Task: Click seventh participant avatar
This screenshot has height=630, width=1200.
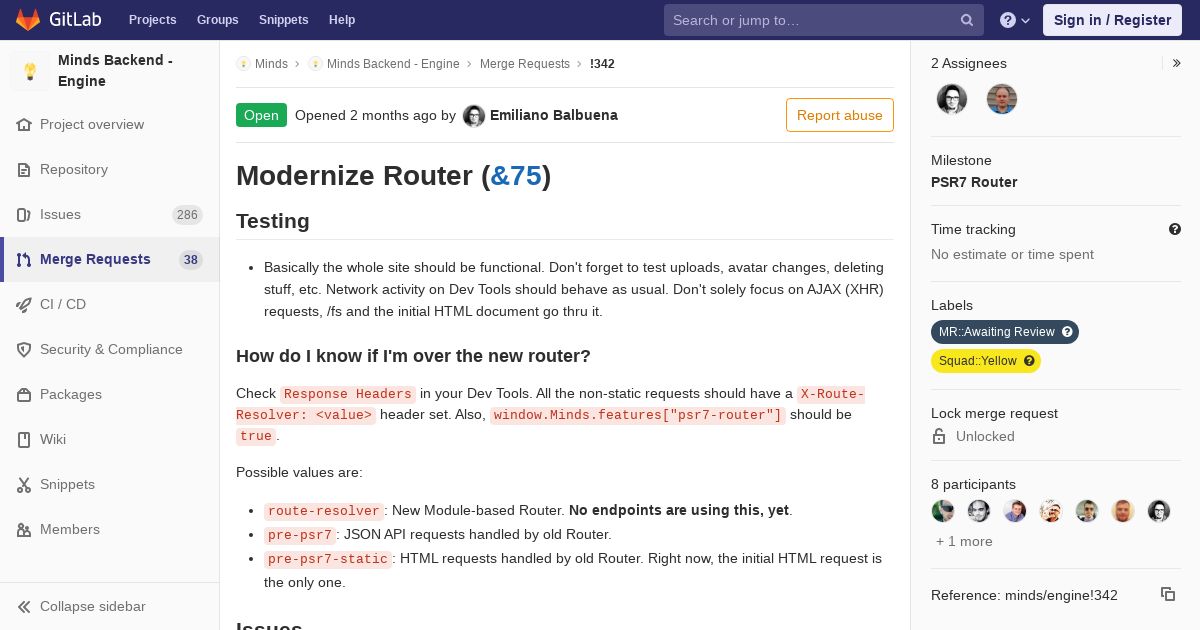Action: pyautogui.click(x=1159, y=511)
